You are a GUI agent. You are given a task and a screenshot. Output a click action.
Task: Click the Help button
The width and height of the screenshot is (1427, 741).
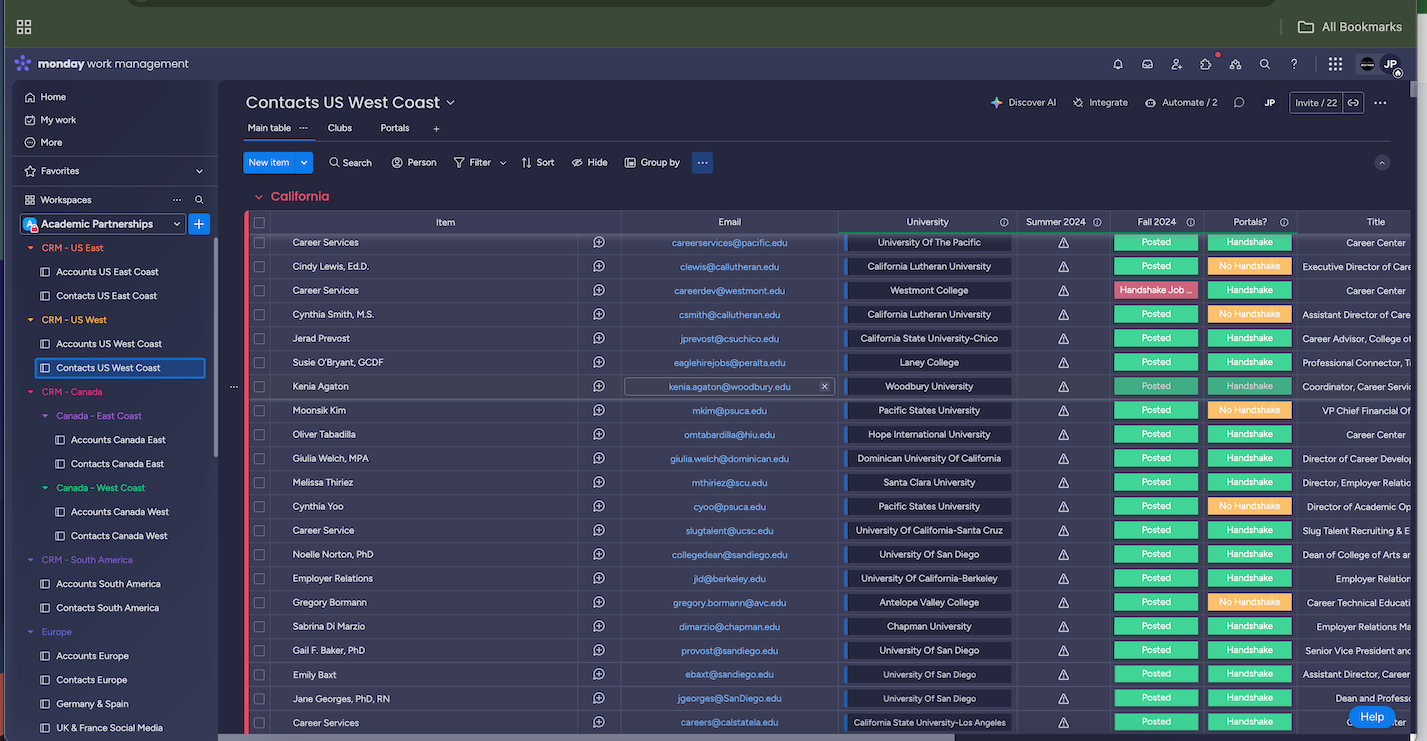click(1372, 716)
